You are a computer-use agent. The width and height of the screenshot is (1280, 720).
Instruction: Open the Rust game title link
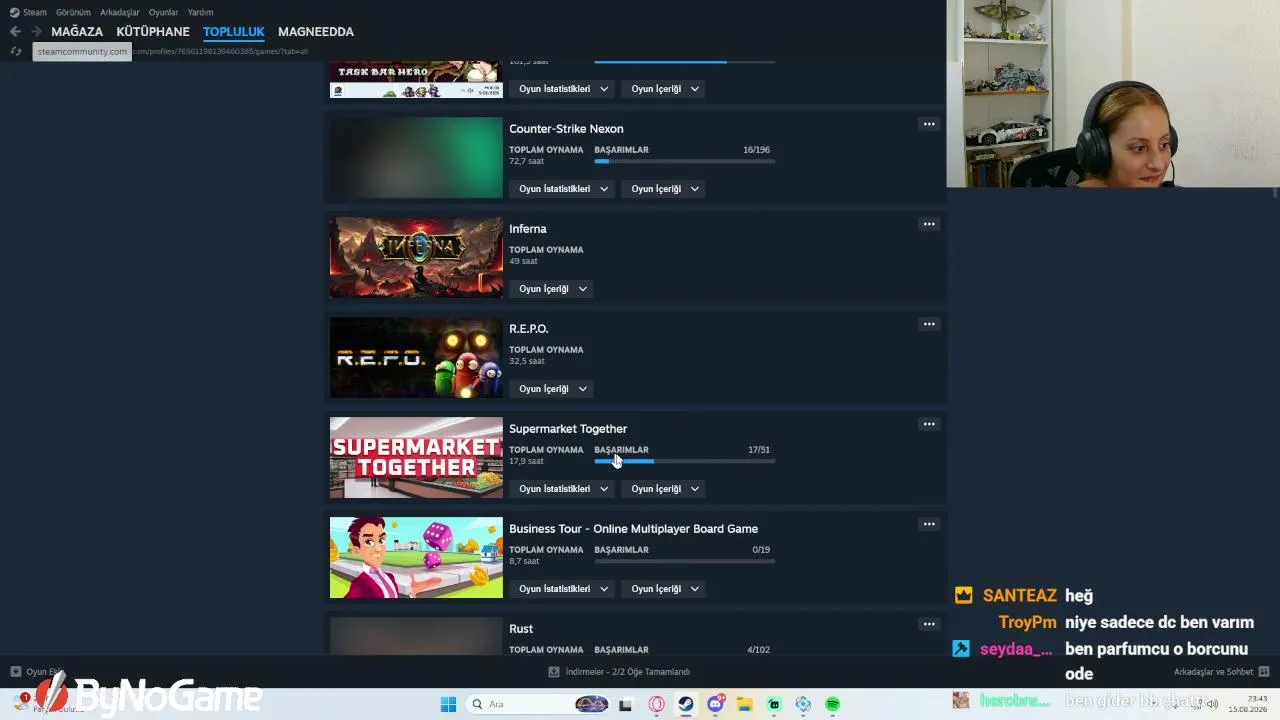[x=521, y=629]
